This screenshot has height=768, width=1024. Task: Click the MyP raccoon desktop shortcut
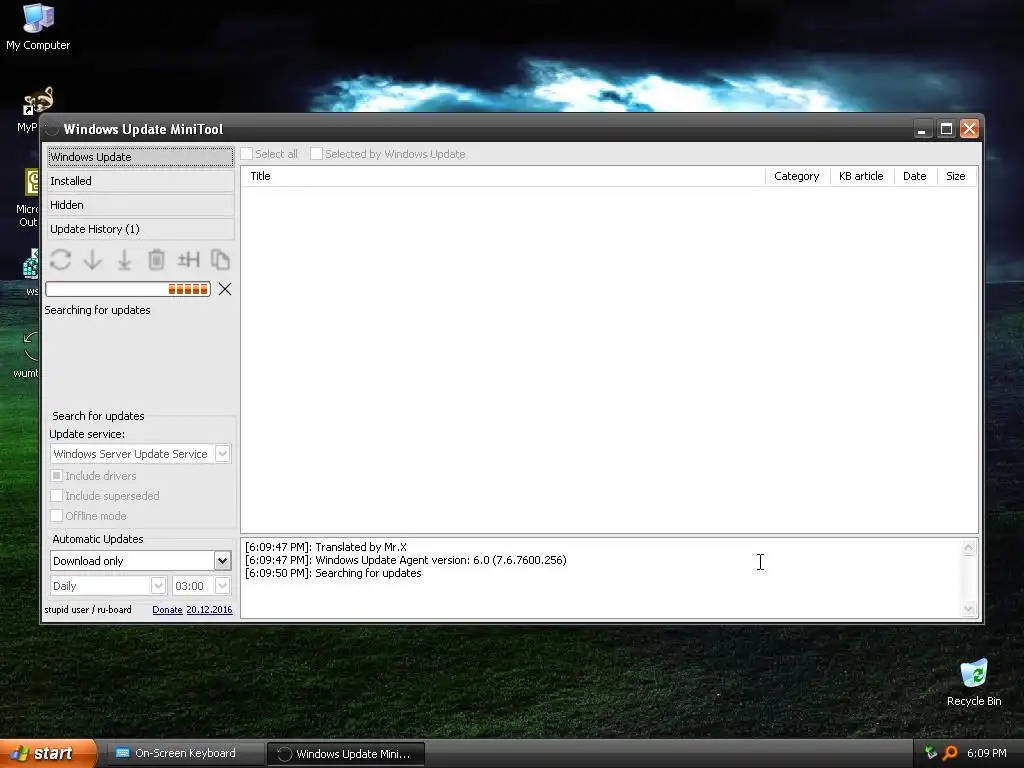pos(36,109)
